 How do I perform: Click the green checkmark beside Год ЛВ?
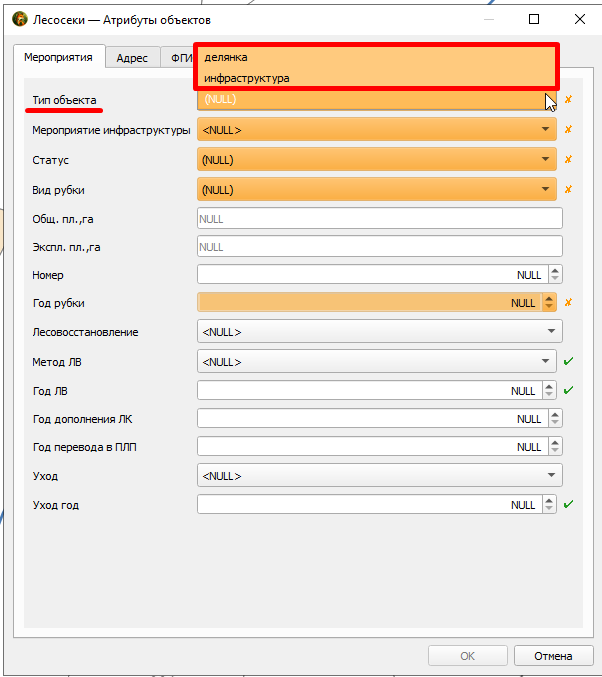(x=568, y=390)
